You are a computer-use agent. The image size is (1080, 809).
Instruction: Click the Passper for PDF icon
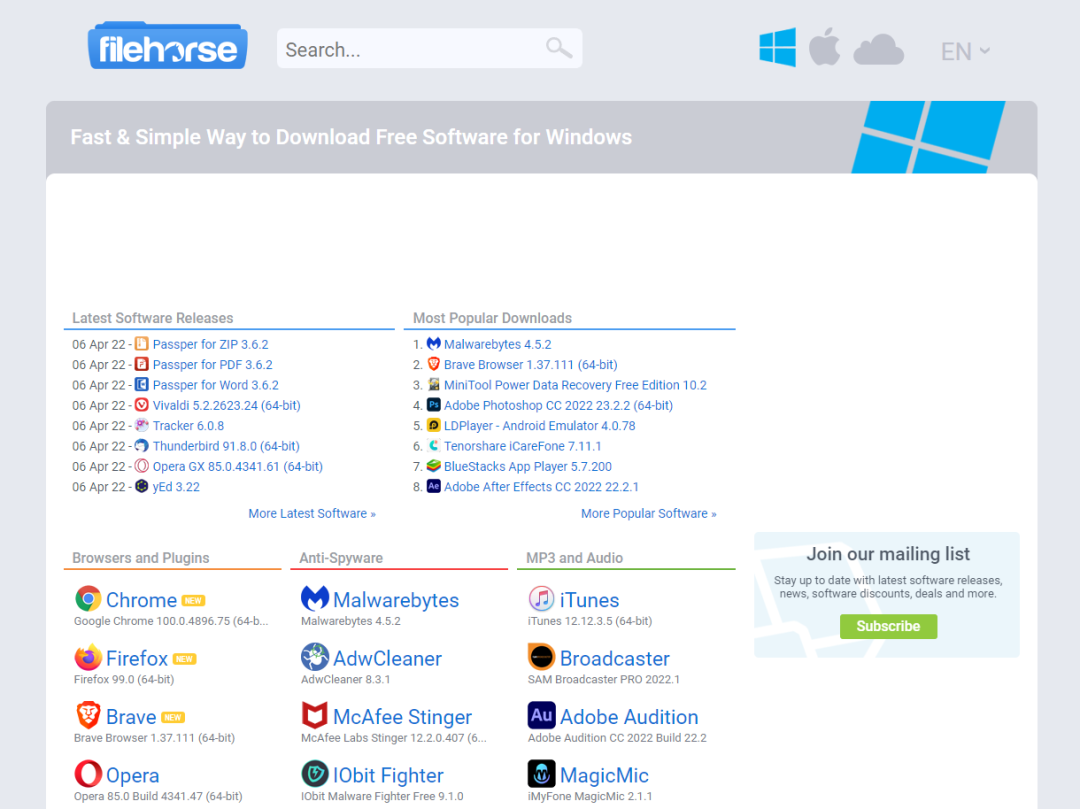141,364
